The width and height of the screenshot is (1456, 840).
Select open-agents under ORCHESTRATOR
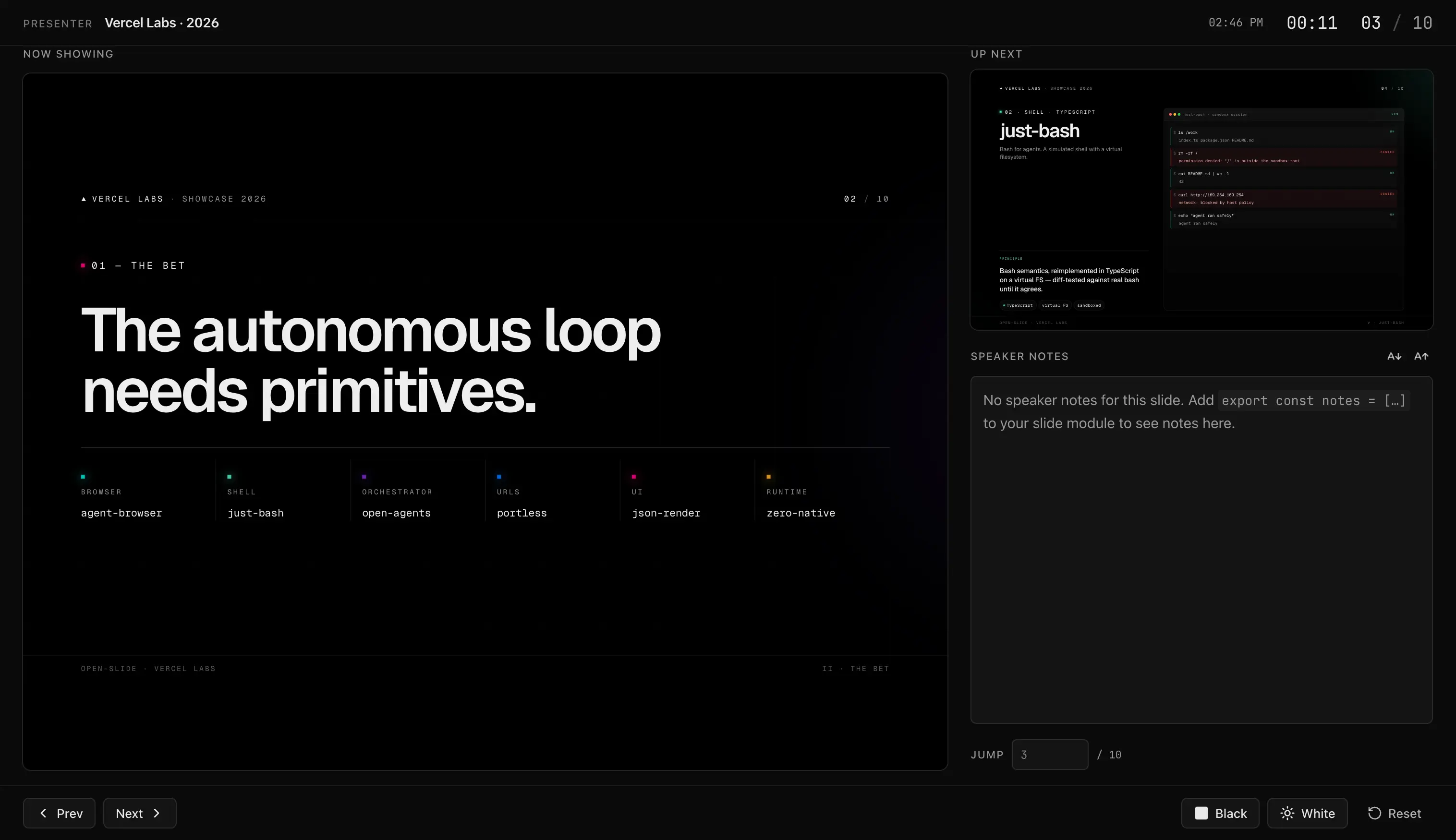point(396,513)
